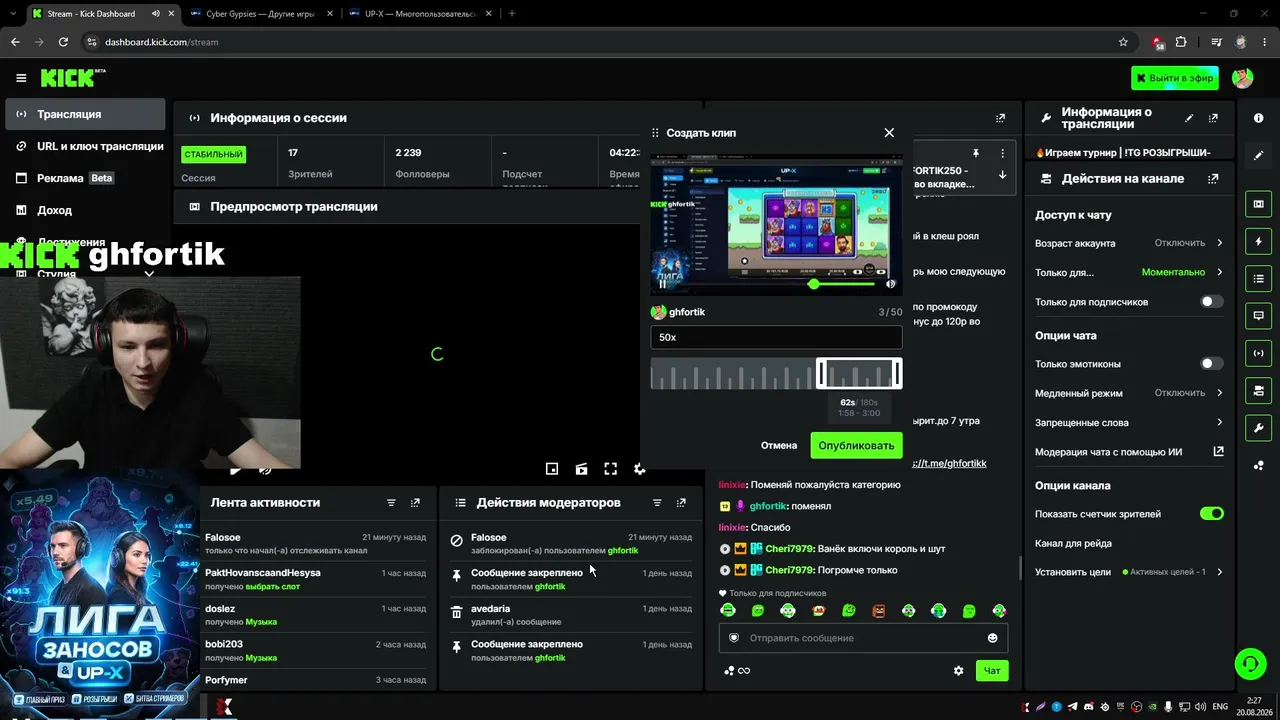The height and width of the screenshot is (720, 1280).
Task: Open Модерация чата с помощью ИИ link
Action: coord(1129,452)
